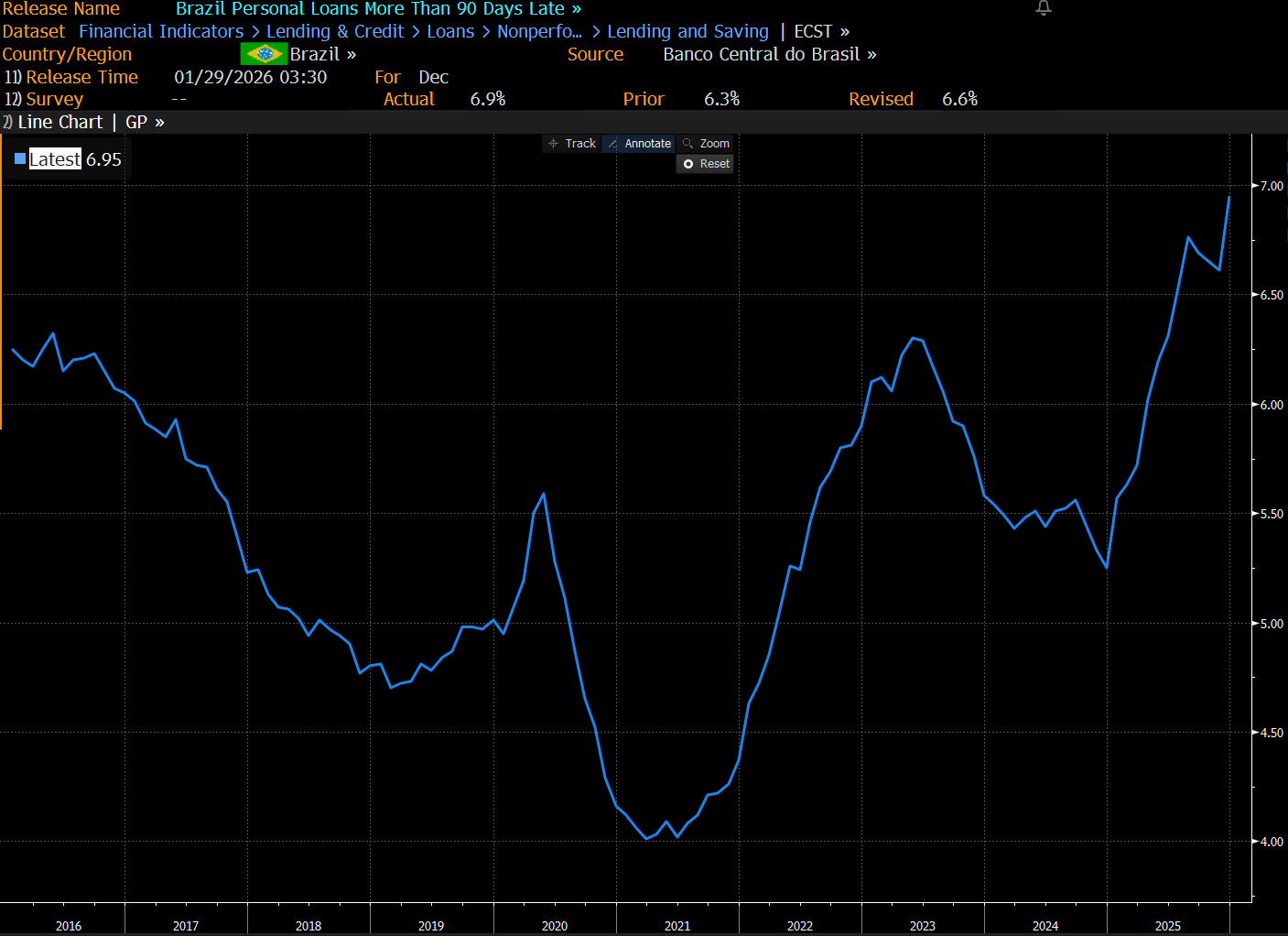The width and height of the screenshot is (1288, 936).
Task: Open the Loans breadcrumb link
Action: 450,31
